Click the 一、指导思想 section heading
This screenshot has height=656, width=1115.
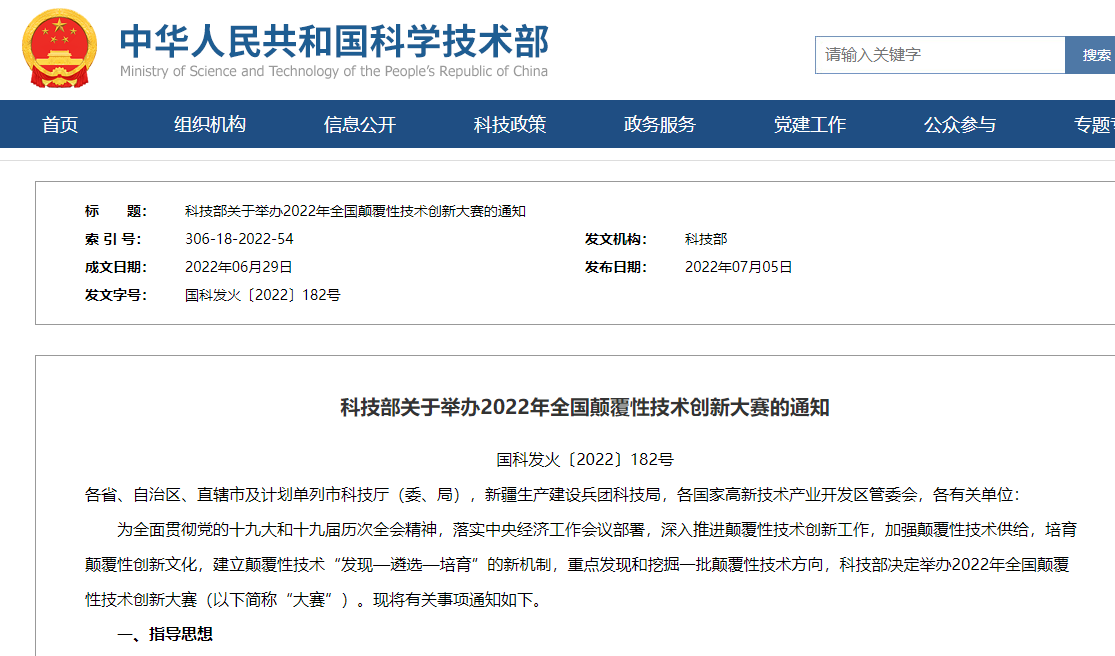tap(165, 634)
